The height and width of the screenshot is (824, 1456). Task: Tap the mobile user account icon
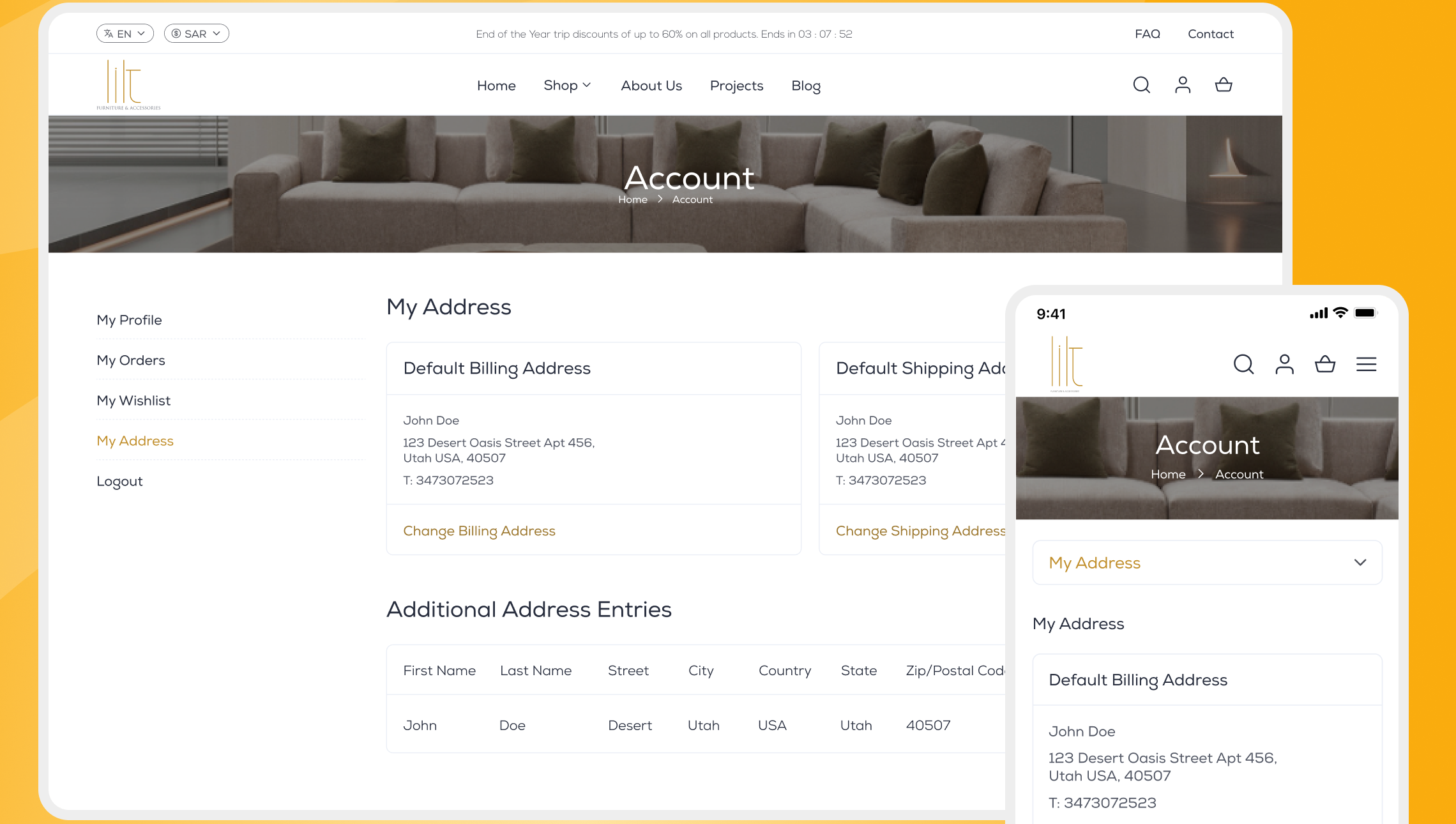point(1284,364)
